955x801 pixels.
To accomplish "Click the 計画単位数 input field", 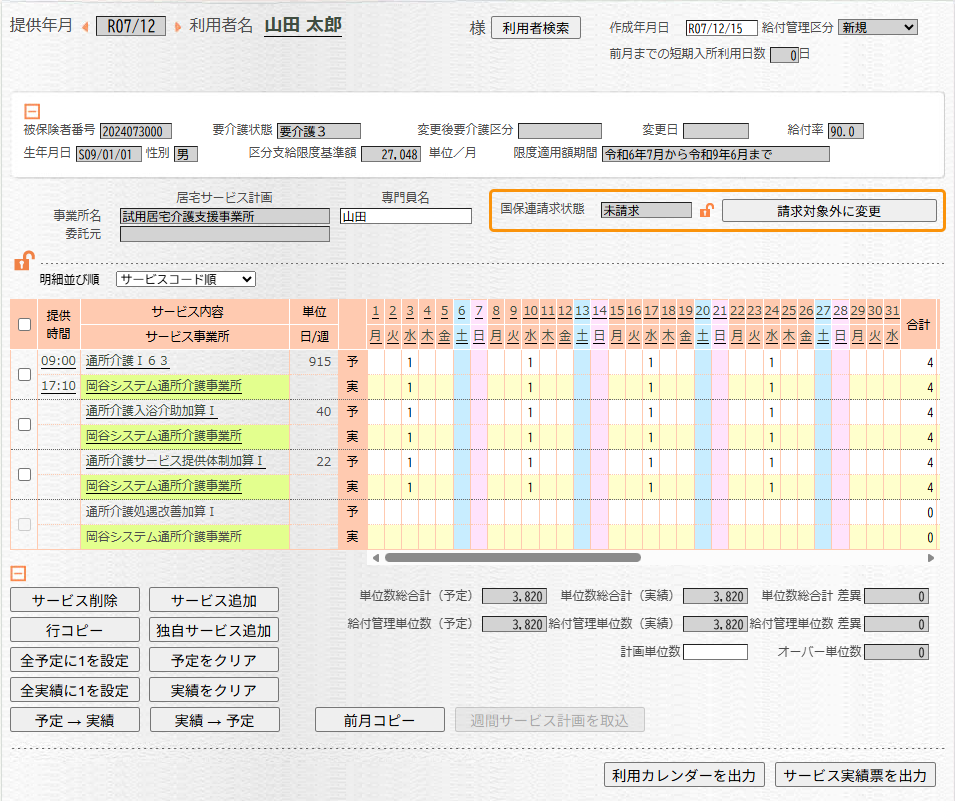I will (715, 652).
